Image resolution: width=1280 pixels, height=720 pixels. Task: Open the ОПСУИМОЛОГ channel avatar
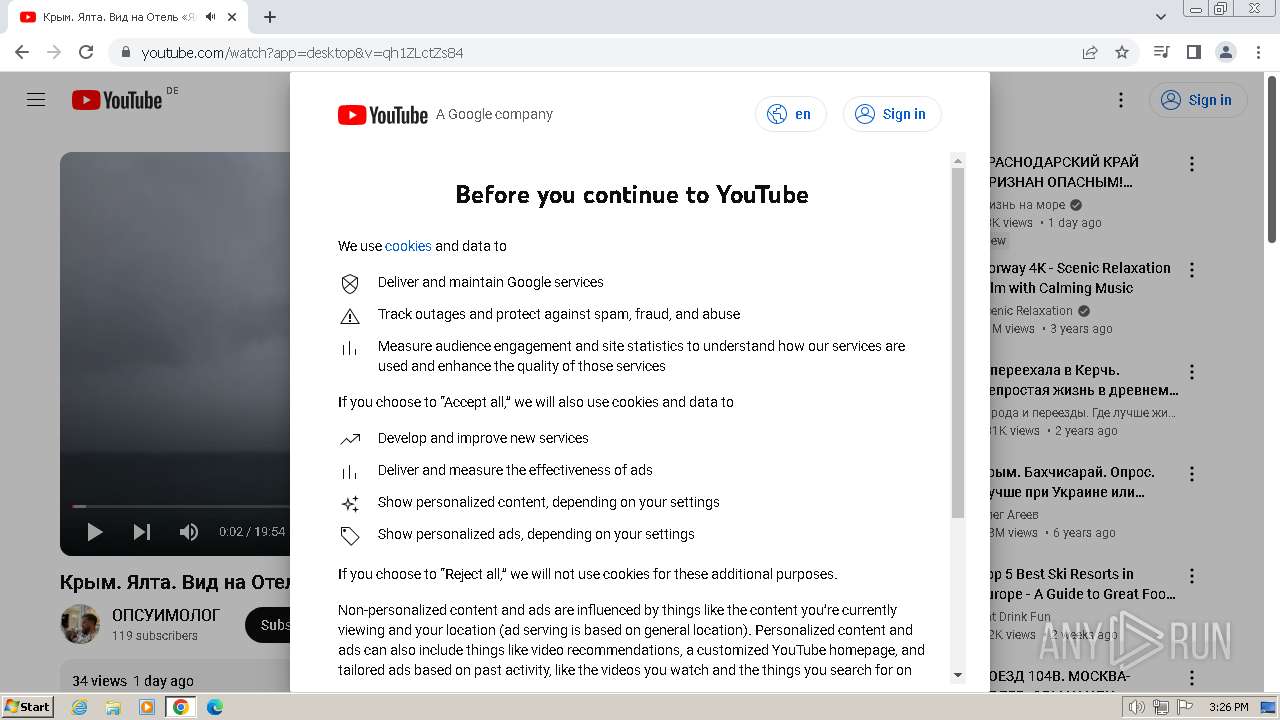pyautogui.click(x=80, y=624)
